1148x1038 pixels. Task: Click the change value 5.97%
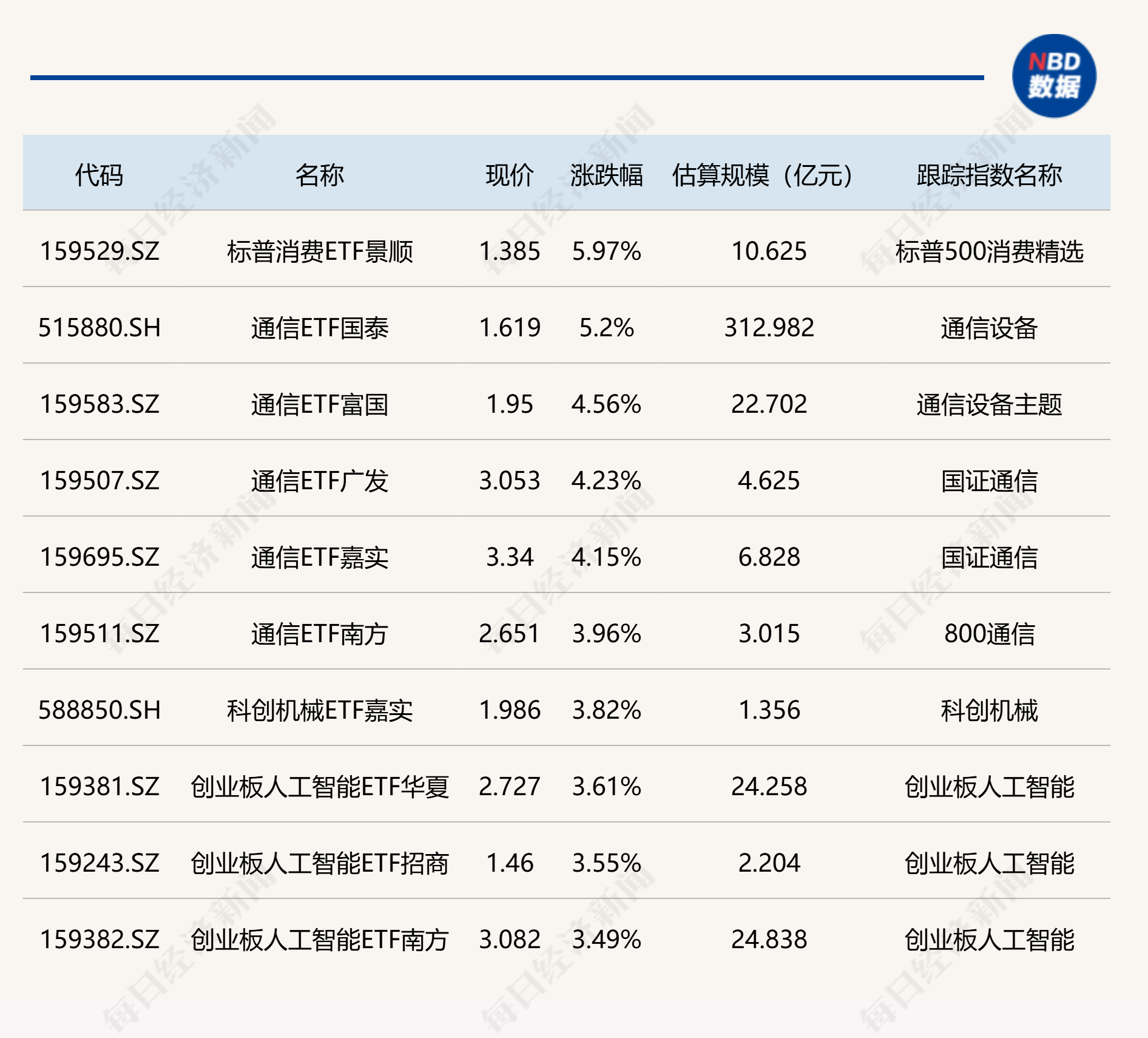click(607, 251)
